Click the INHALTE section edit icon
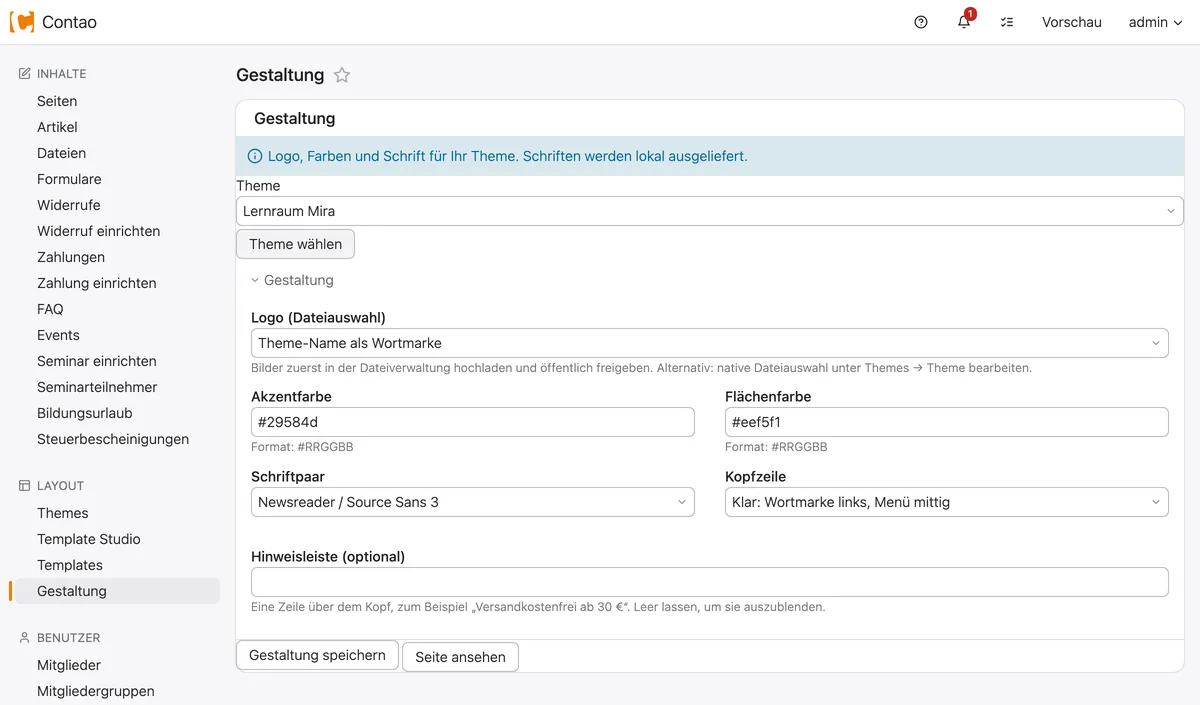 click(25, 74)
